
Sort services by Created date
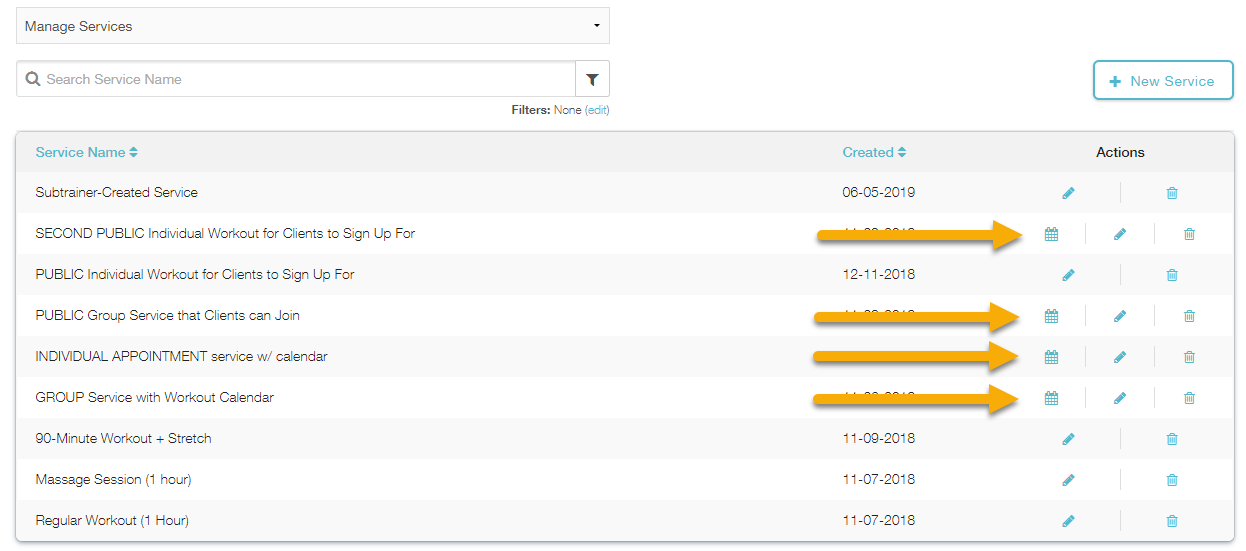click(874, 153)
